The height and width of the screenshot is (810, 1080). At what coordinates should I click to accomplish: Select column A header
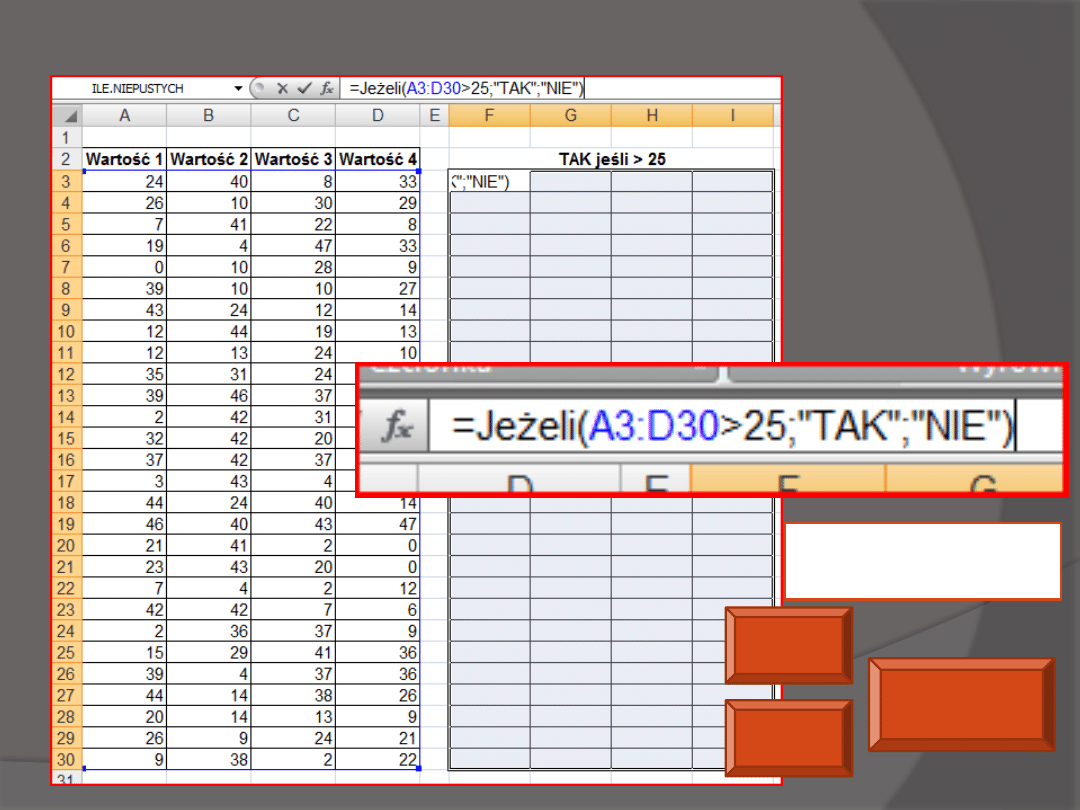tap(124, 116)
